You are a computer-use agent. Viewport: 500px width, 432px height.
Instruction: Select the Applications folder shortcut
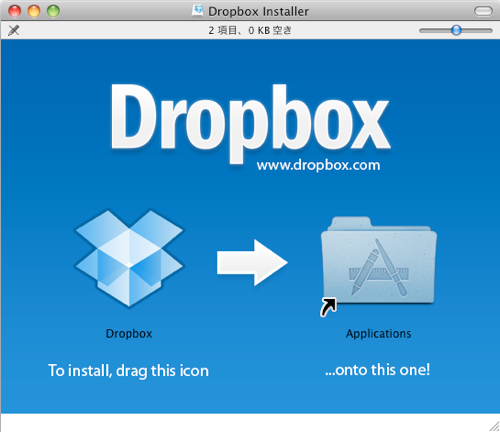click(x=378, y=266)
